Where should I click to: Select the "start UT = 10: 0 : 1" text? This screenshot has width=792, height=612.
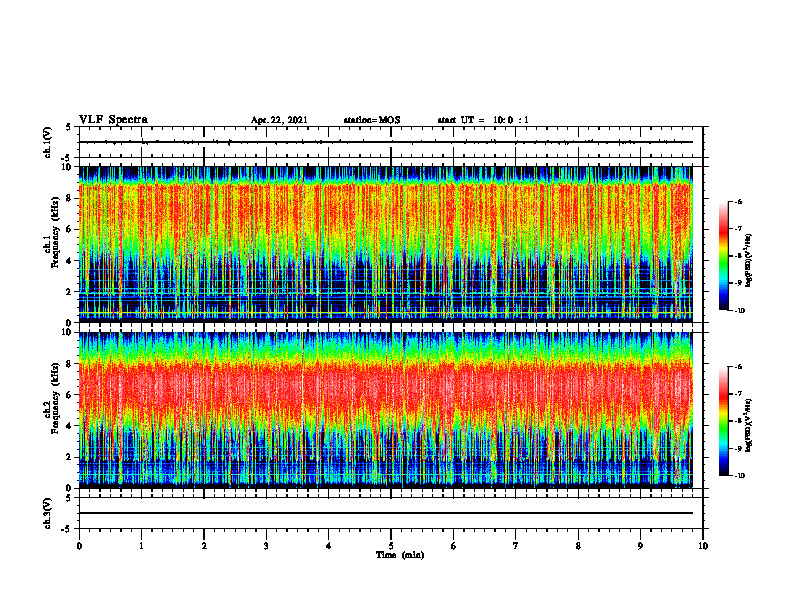pyautogui.click(x=483, y=120)
